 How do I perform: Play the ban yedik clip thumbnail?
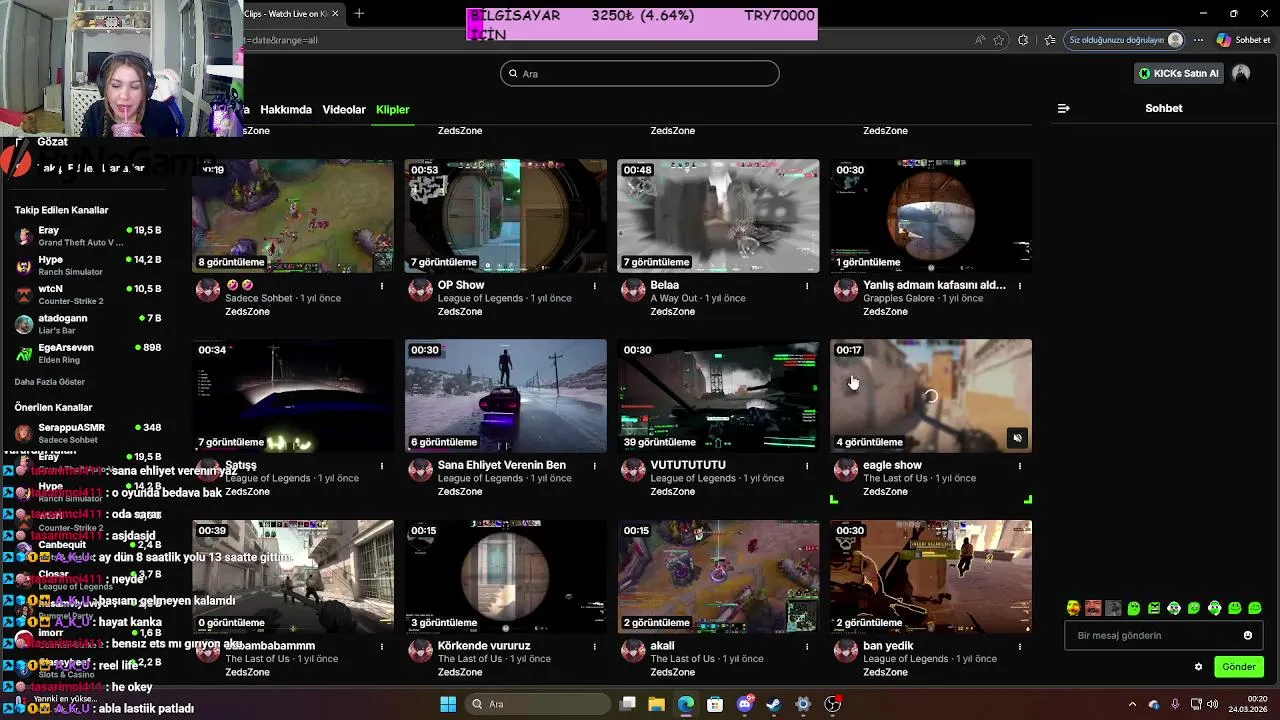[931, 576]
